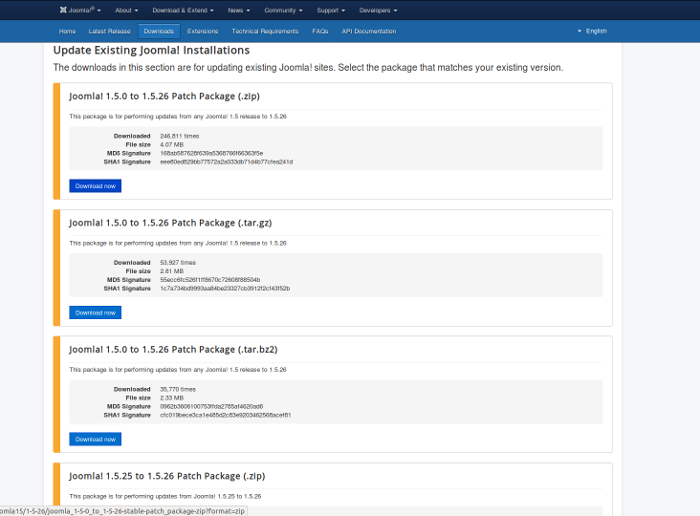Click the Patch Package (.tar.gz) heading

170,223
